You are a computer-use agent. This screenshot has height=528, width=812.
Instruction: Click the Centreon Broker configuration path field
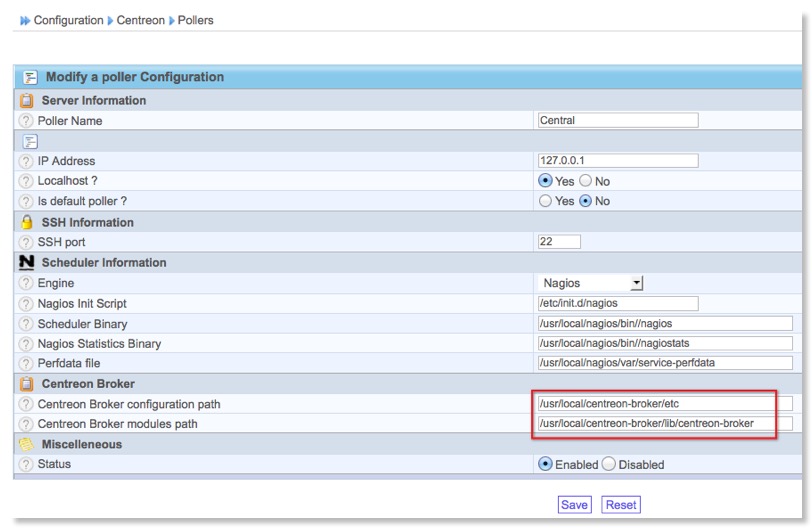click(664, 404)
